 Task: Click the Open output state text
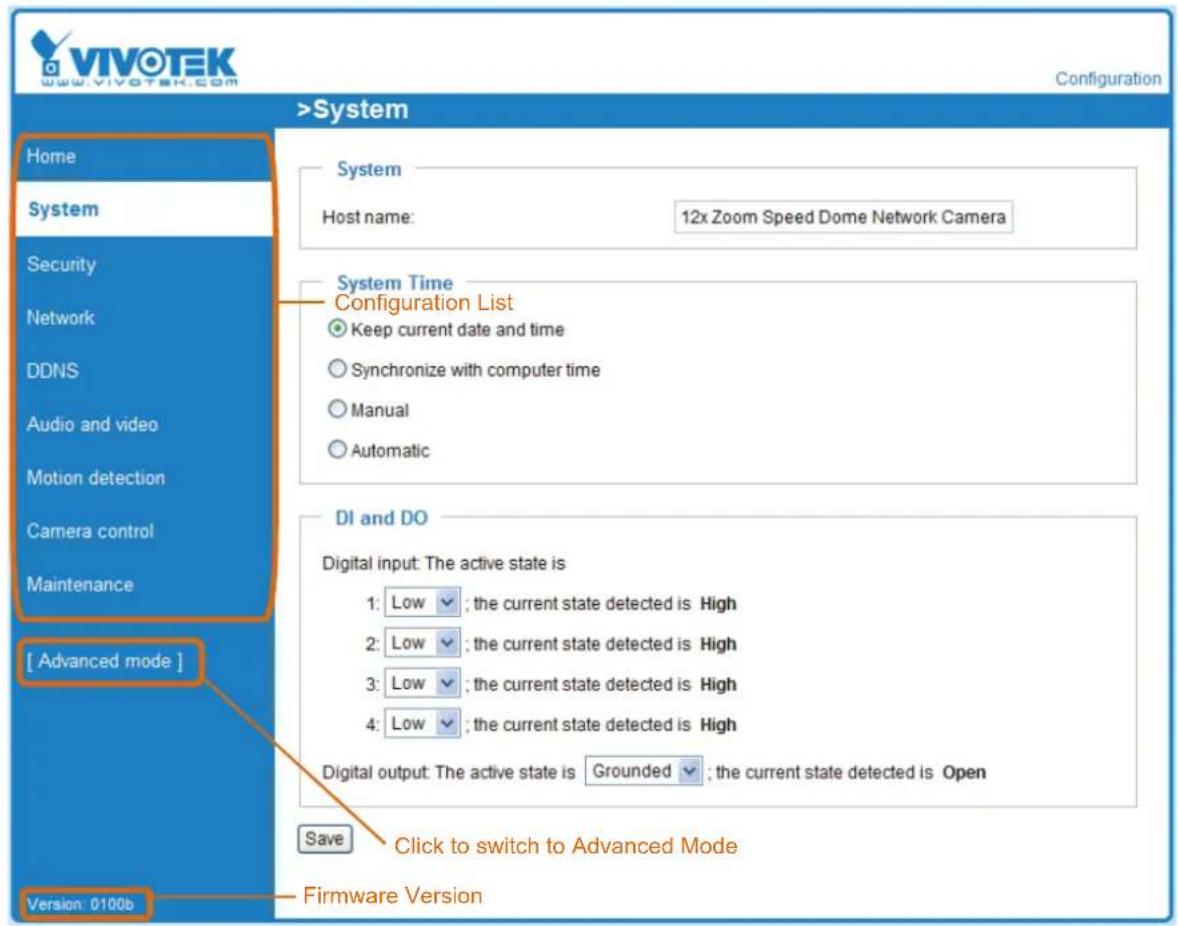pyautogui.click(x=965, y=773)
